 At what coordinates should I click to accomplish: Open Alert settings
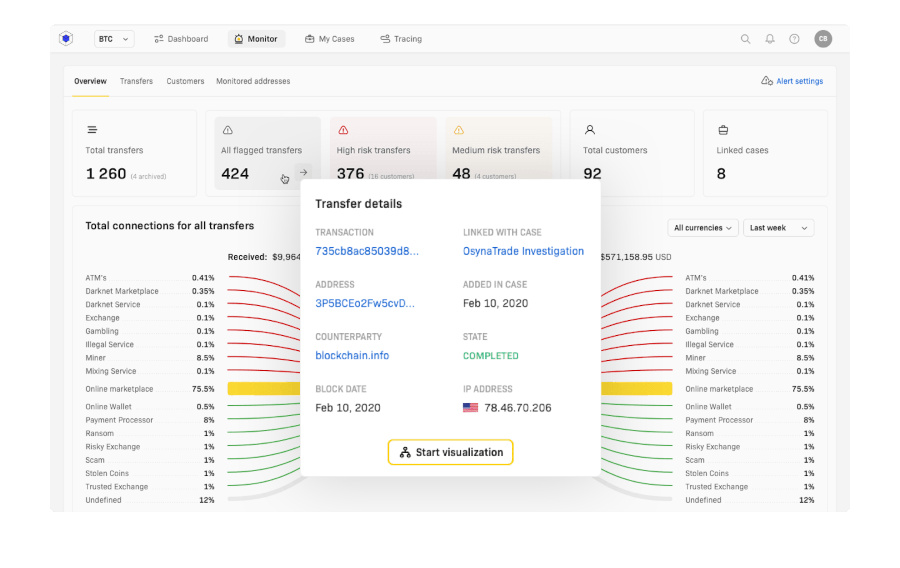tap(792, 81)
